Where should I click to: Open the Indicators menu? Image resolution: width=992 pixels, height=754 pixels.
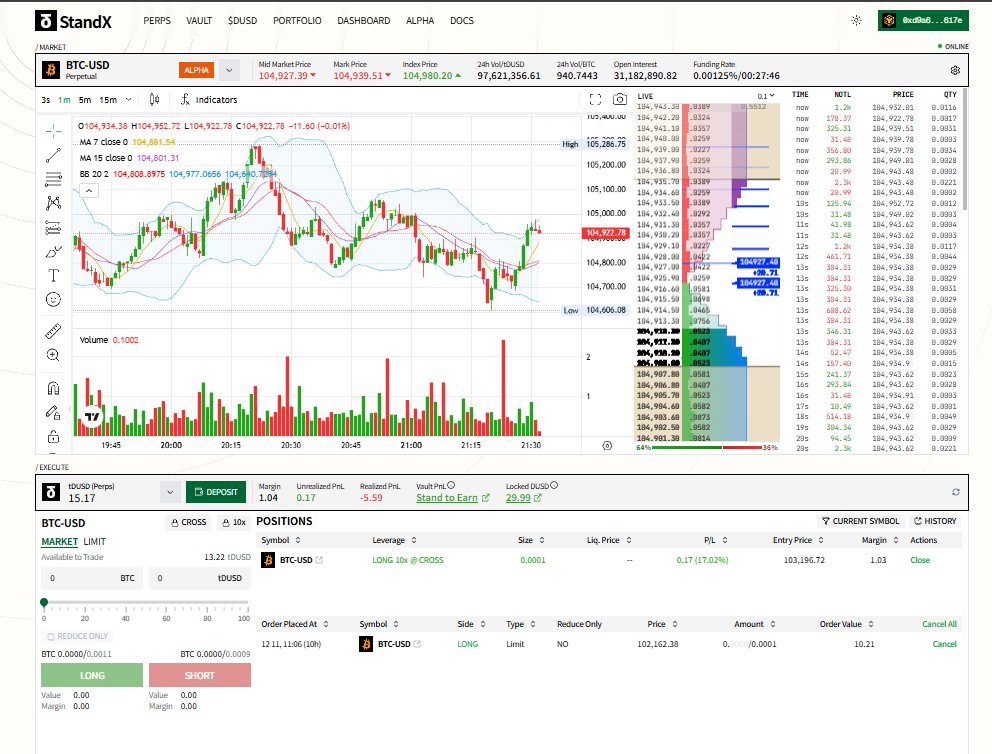click(209, 99)
